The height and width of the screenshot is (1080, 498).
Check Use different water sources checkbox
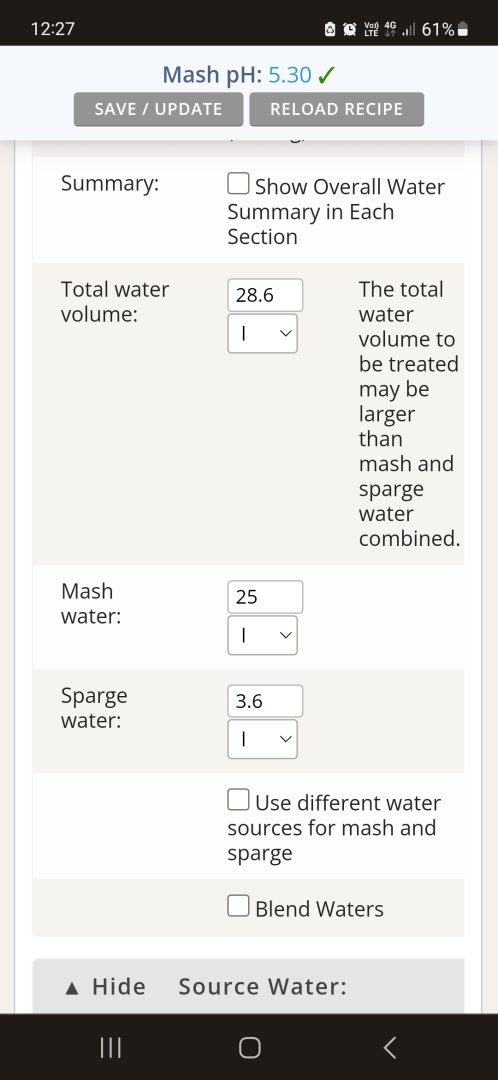[x=238, y=800]
